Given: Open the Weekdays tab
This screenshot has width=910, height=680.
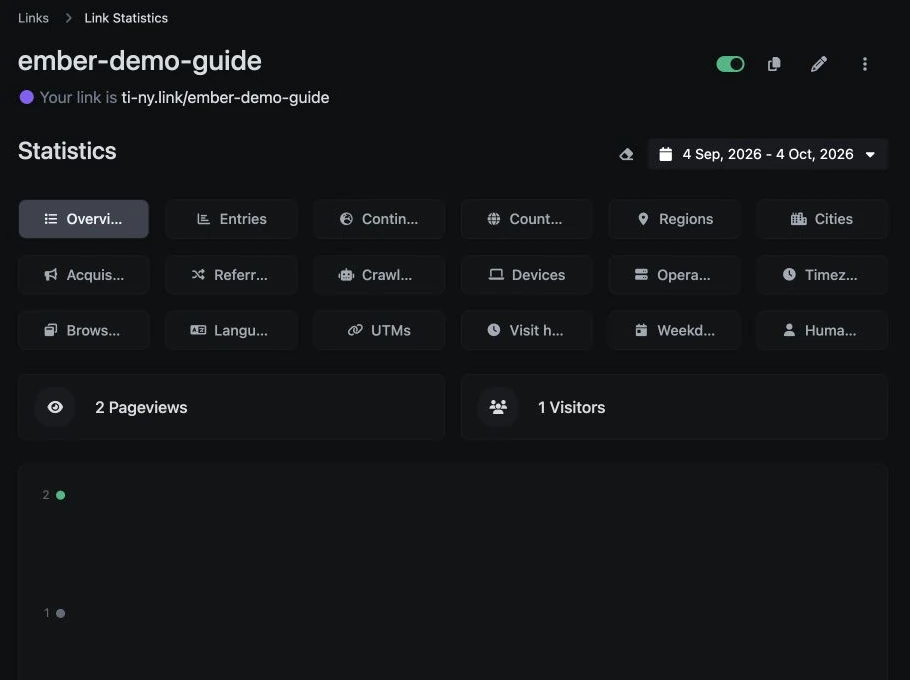Looking at the screenshot, I should 674,330.
